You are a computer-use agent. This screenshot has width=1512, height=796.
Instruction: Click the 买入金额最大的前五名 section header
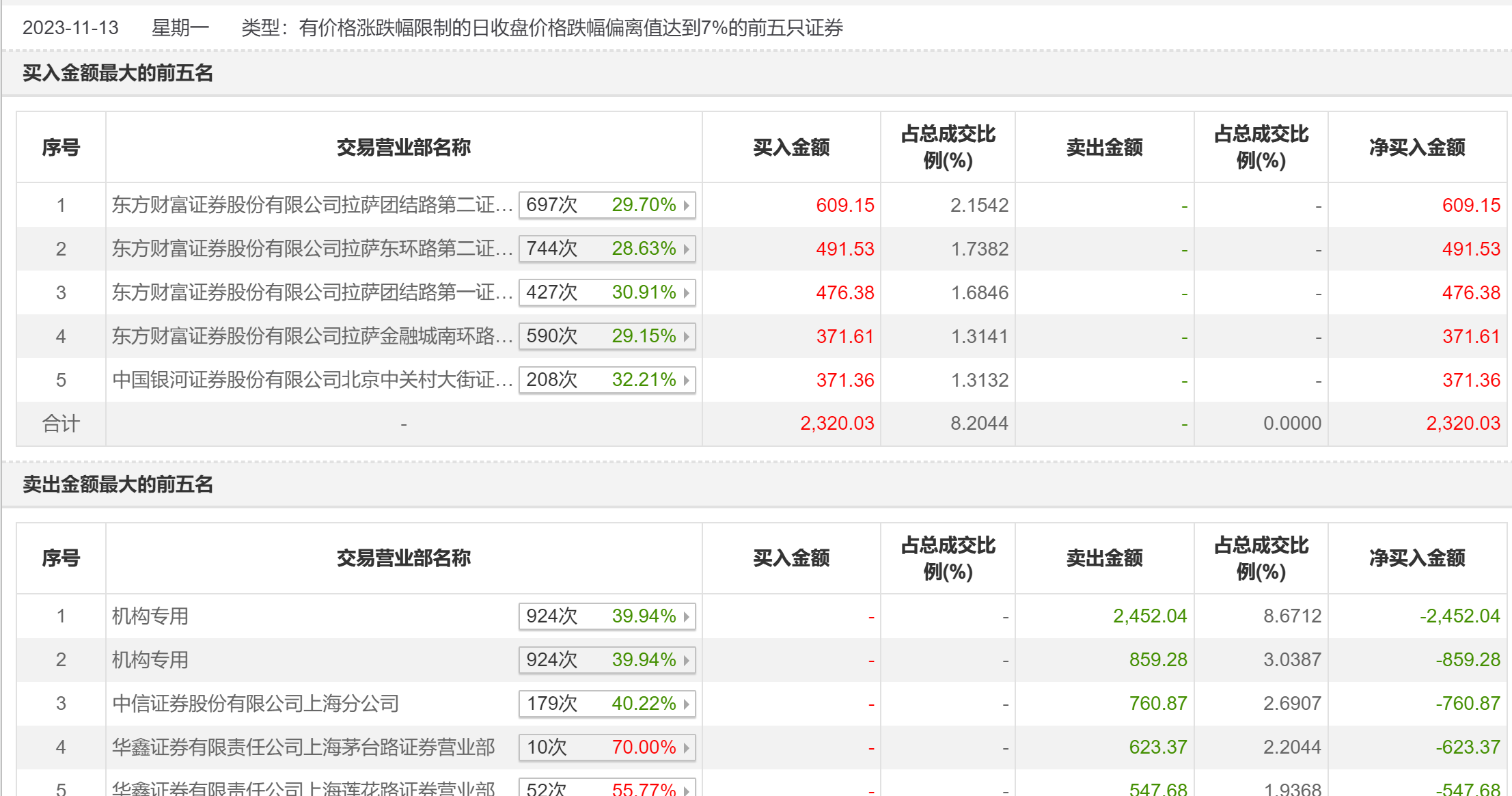tap(118, 73)
